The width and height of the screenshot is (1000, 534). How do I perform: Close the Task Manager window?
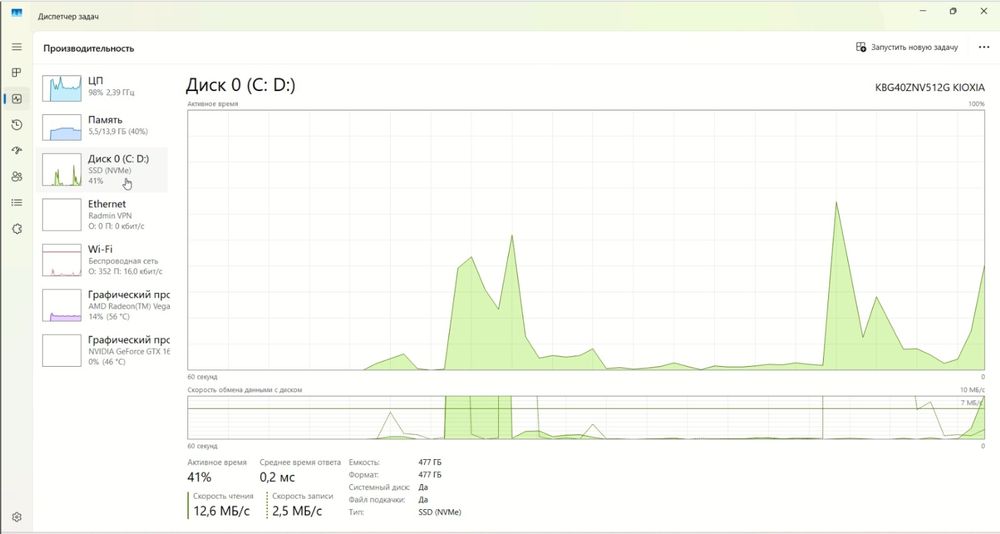click(x=983, y=11)
